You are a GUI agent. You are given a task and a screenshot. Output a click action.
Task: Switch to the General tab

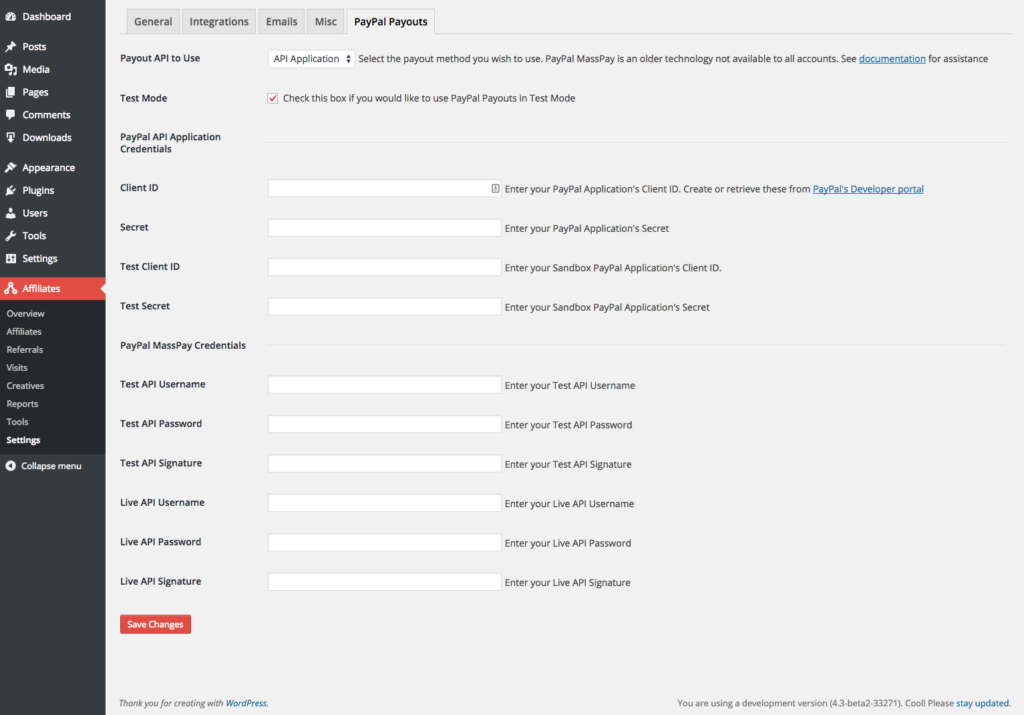tap(153, 22)
